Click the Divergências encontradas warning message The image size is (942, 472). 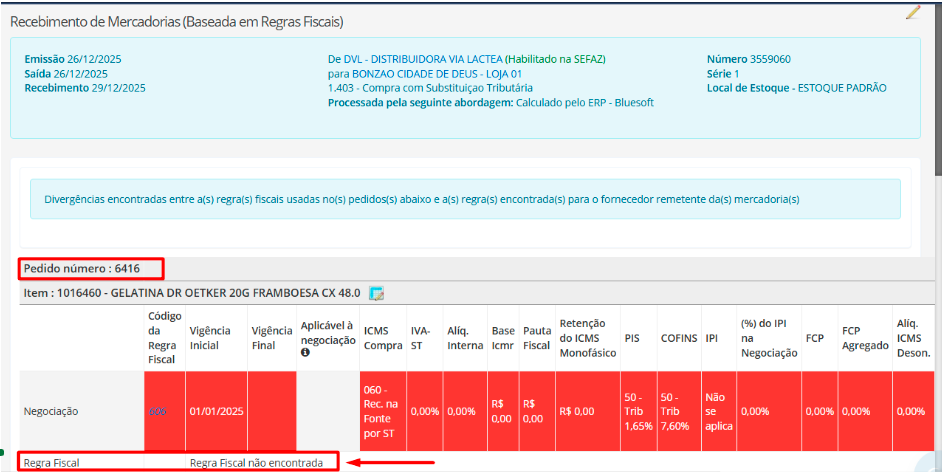422,199
